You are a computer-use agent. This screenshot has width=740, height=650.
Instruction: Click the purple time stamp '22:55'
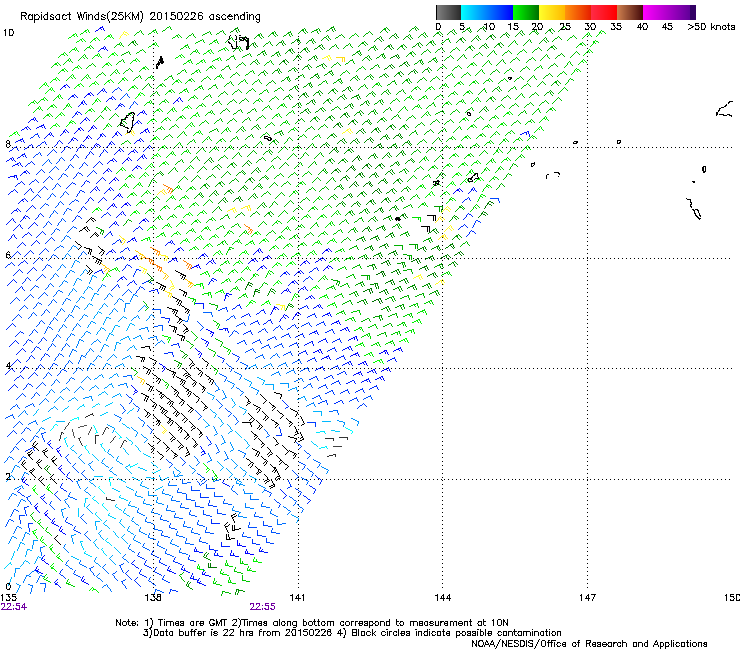click(x=262, y=607)
